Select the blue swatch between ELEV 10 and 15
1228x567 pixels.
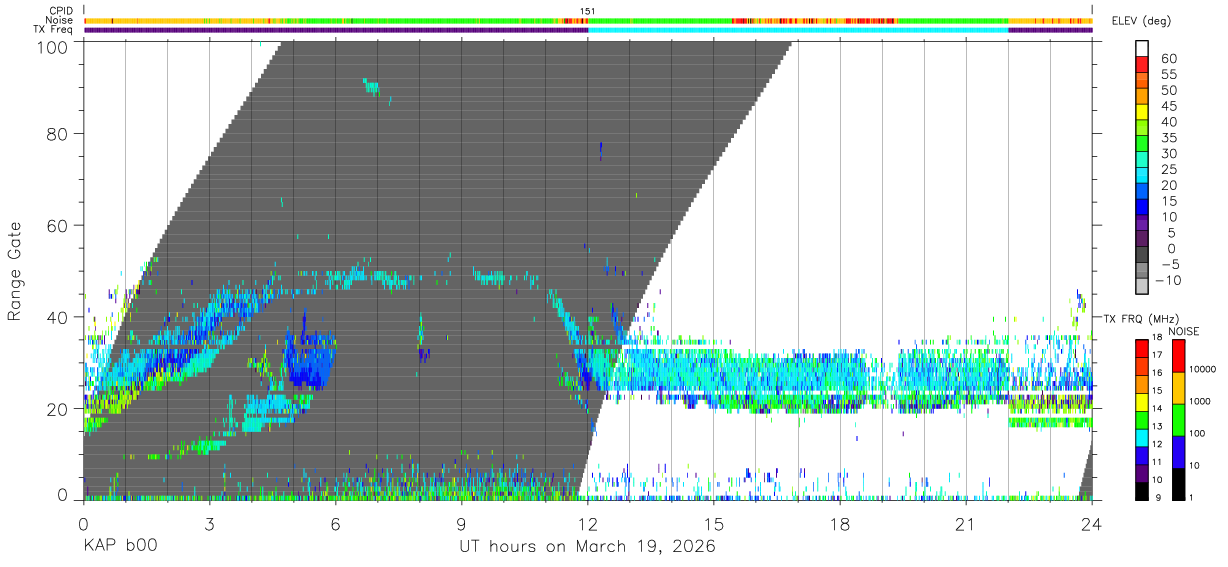tap(1144, 208)
